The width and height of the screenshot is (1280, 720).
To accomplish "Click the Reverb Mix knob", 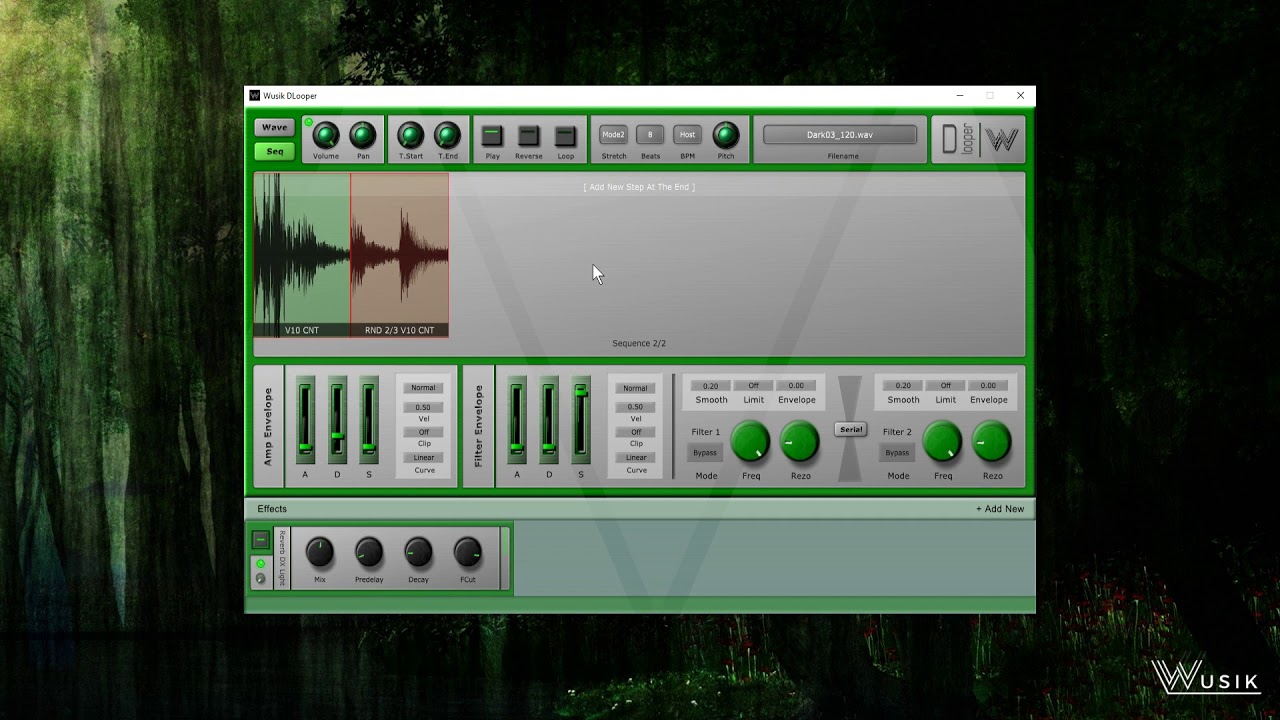I will 320,552.
